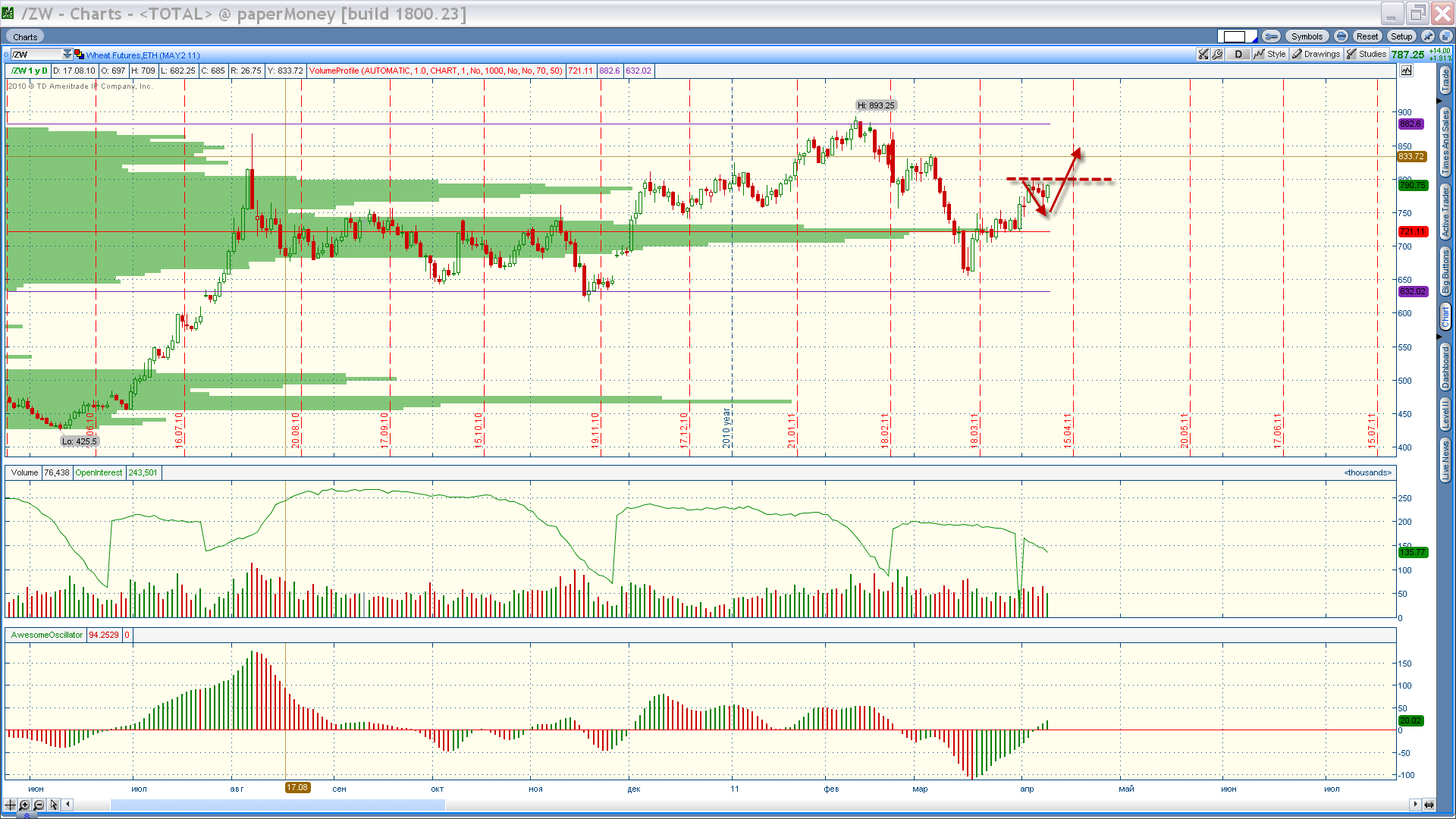Screen dimensions: 1456x819
Task: Click the 833.72 price label
Action: coord(1411,156)
